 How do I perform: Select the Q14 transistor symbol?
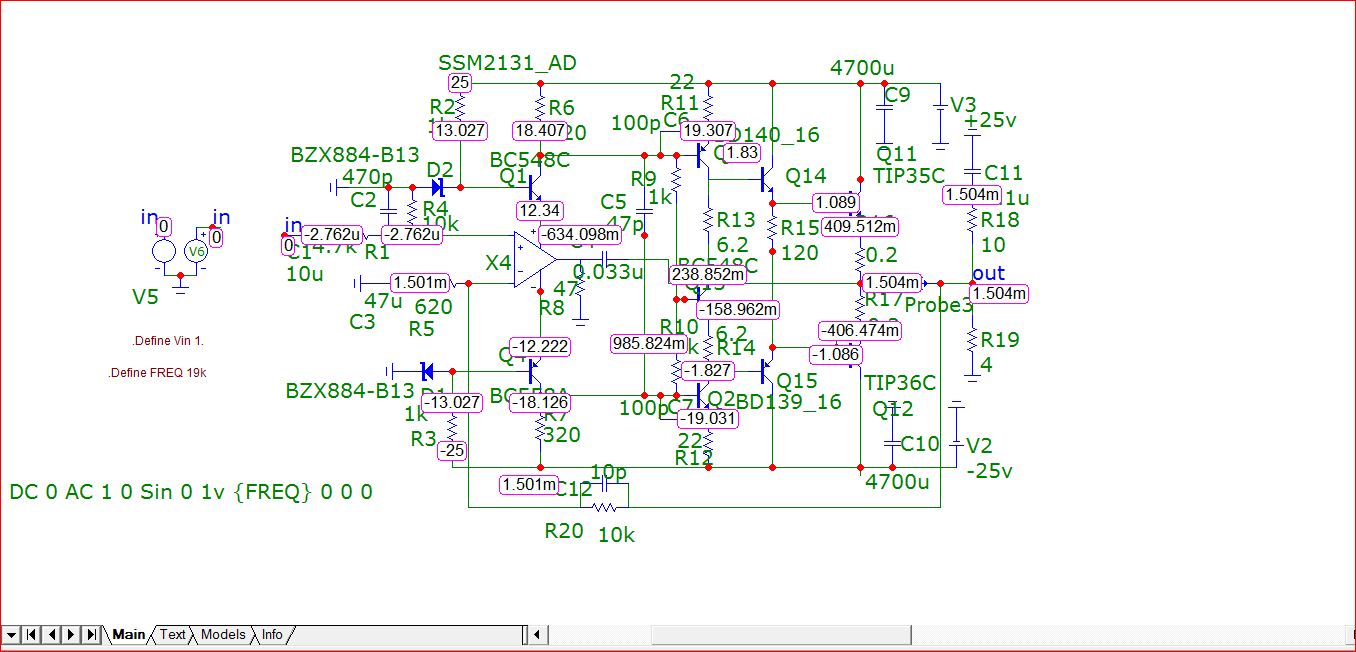pyautogui.click(x=765, y=179)
